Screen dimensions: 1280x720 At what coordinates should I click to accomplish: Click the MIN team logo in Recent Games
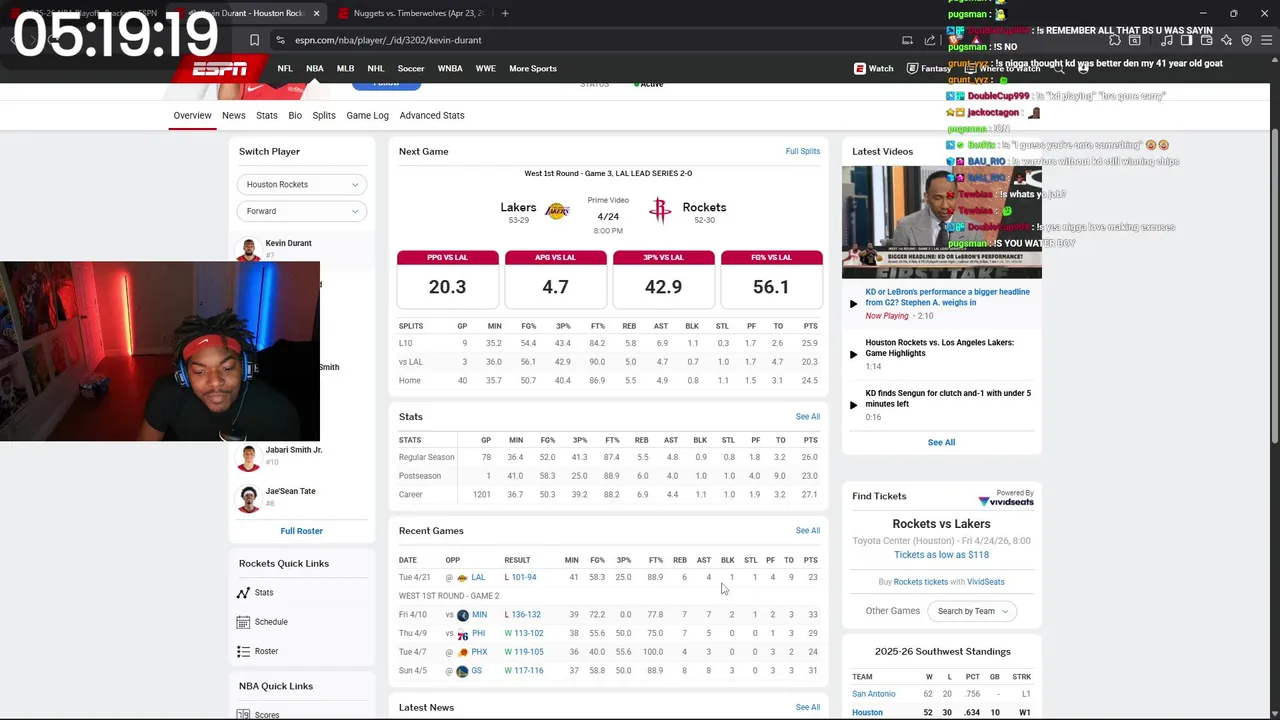[x=462, y=615]
